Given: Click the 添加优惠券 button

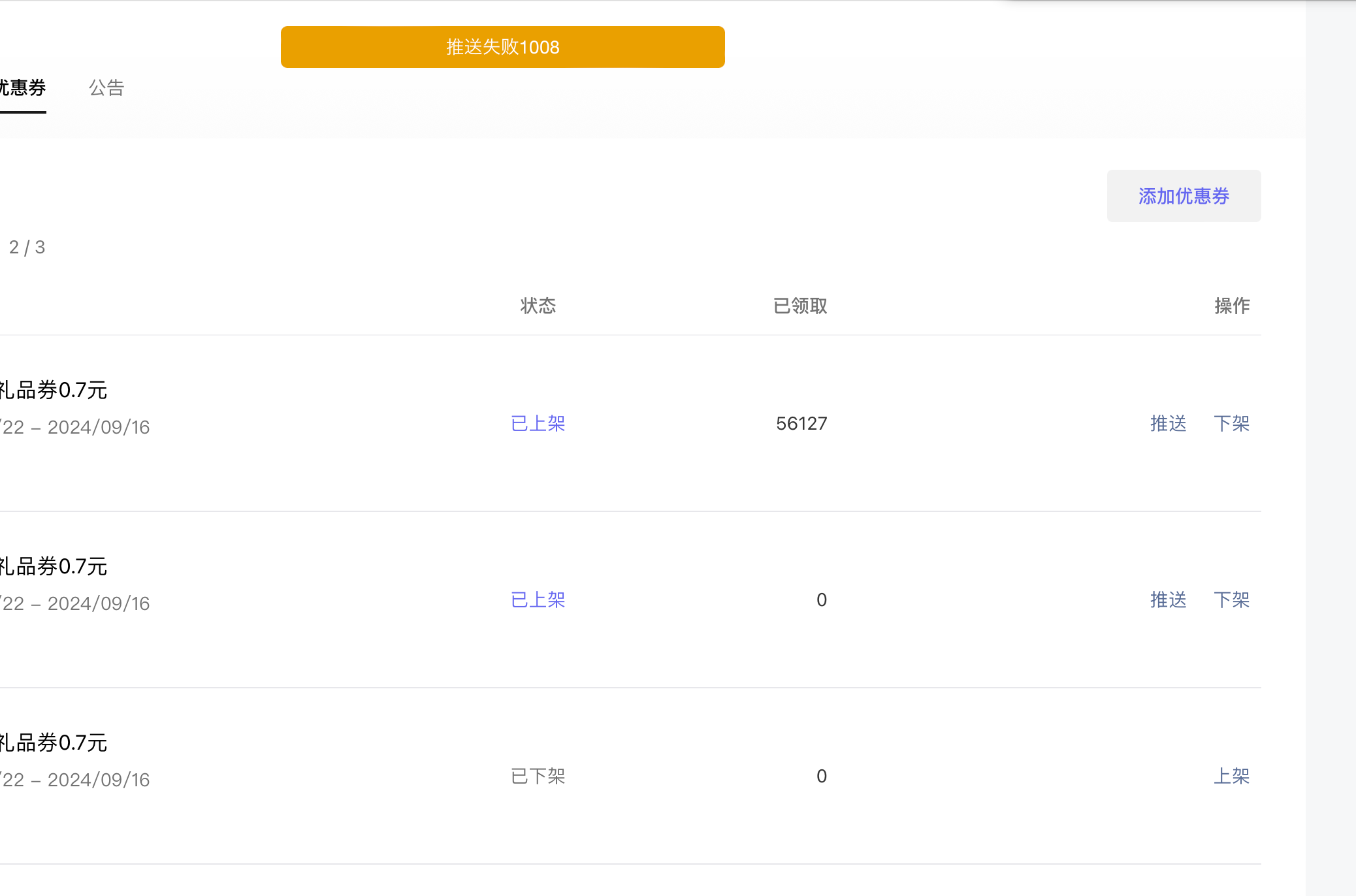Looking at the screenshot, I should click(x=1183, y=196).
